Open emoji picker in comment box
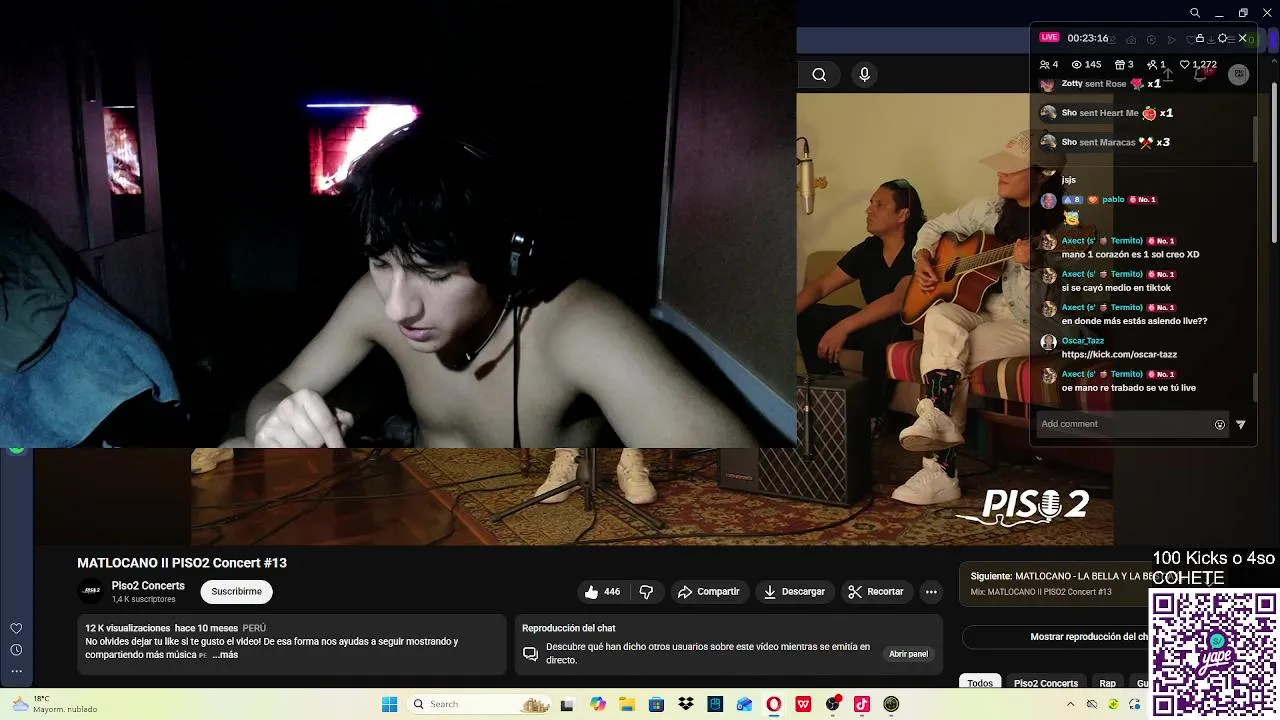Viewport: 1280px width, 720px height. 1220,425
